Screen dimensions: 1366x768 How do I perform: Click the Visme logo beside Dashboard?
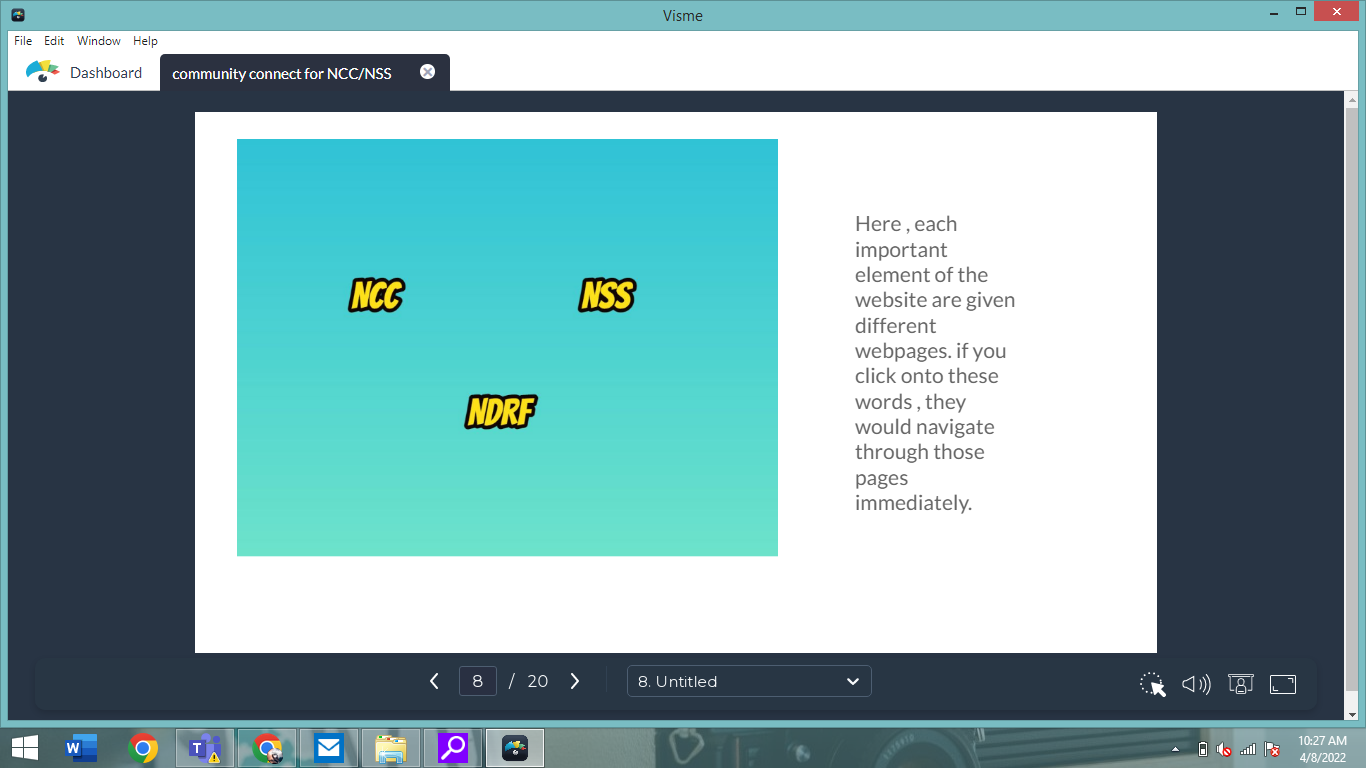(42, 72)
